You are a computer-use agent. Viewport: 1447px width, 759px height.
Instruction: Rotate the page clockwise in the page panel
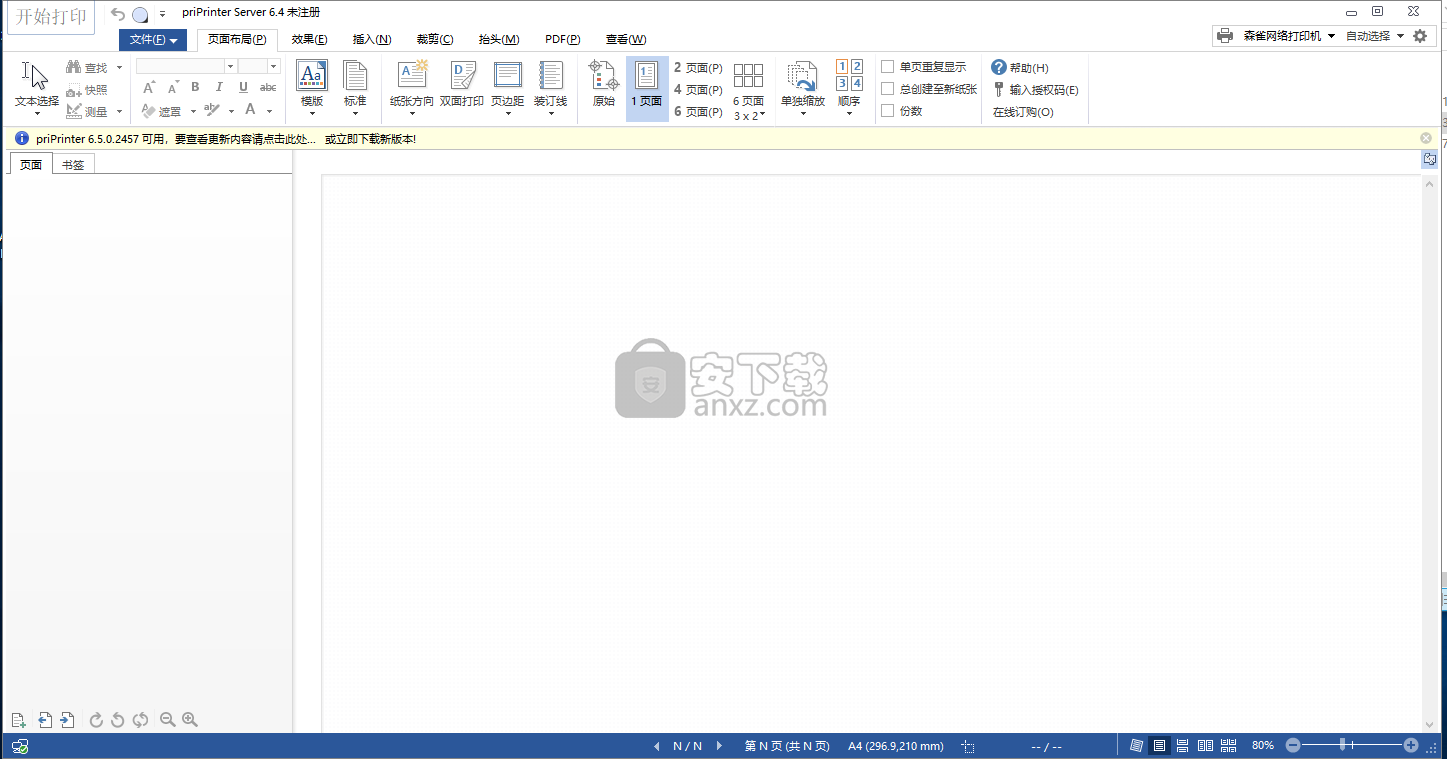pyautogui.click(x=96, y=720)
